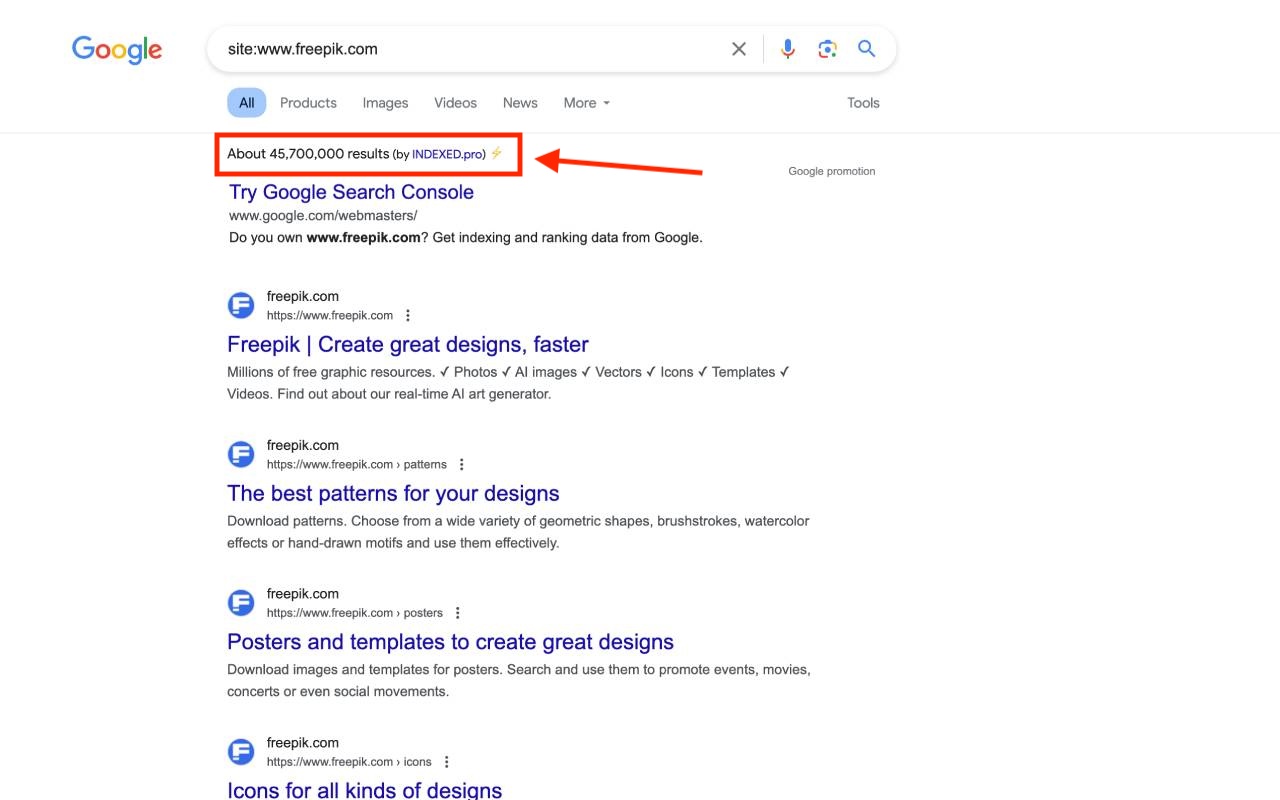Click the https://www.freepik.com › patterns URL

356,465
